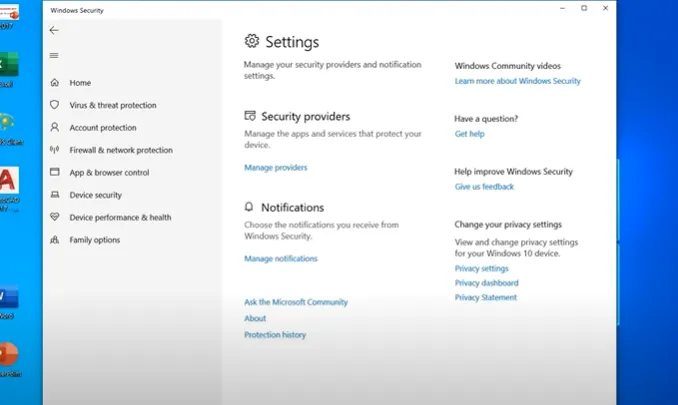Click the Change your privacy settings heading
The height and width of the screenshot is (405, 678).
point(508,225)
